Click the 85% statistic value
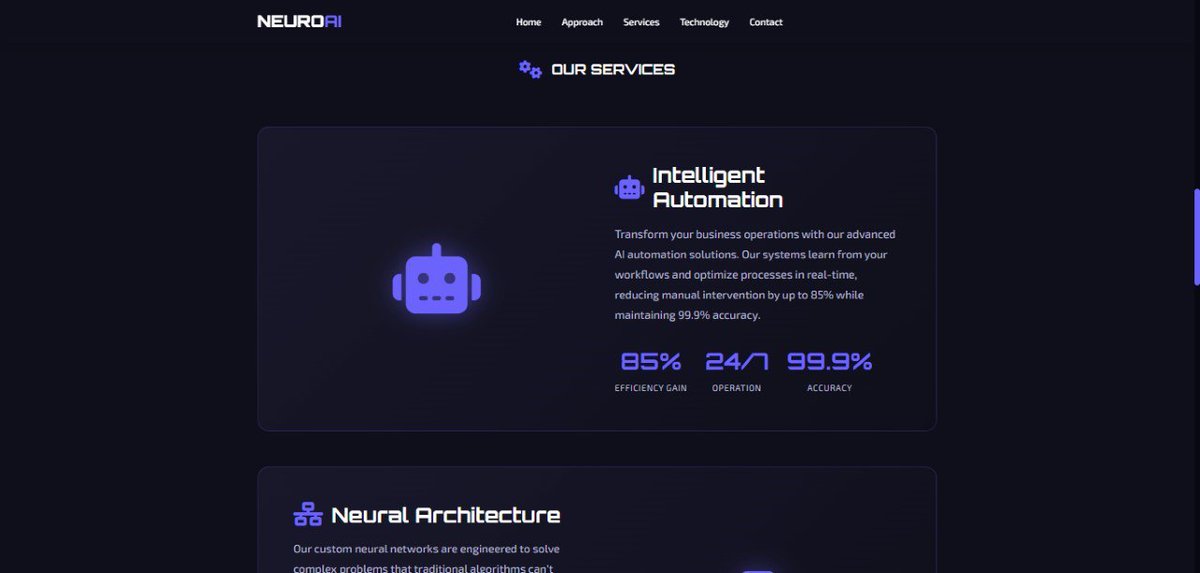1200x573 pixels. (x=651, y=361)
